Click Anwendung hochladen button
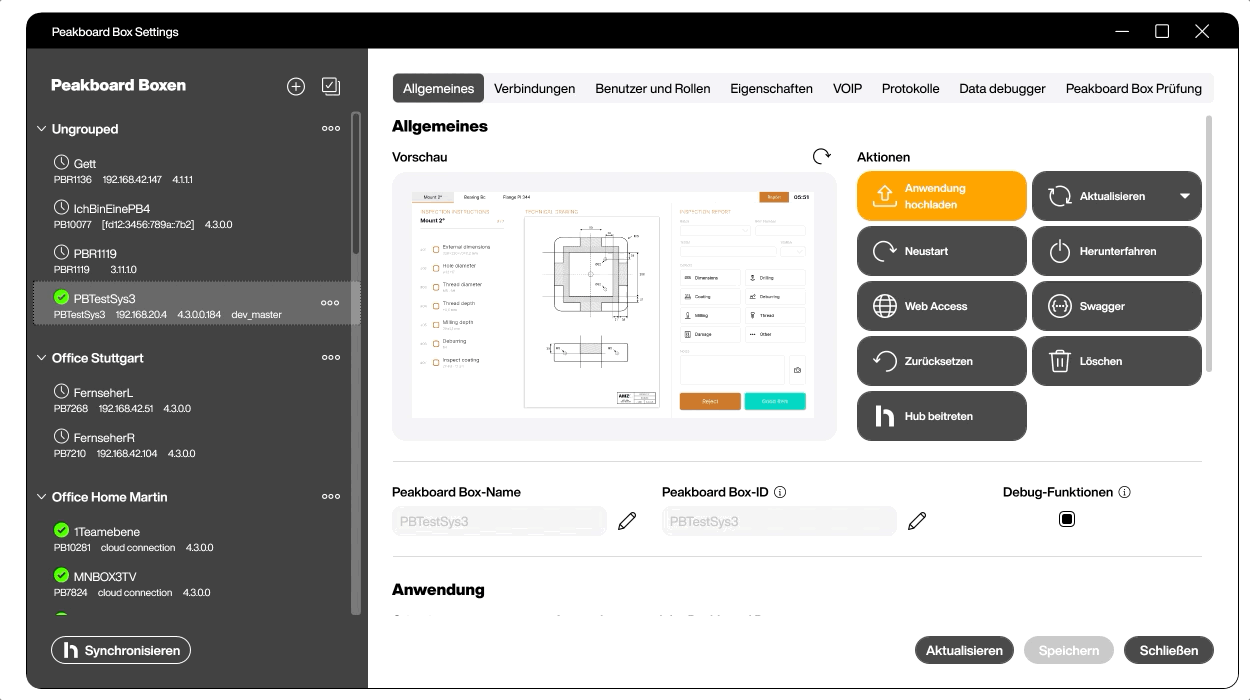 pyautogui.click(x=942, y=196)
